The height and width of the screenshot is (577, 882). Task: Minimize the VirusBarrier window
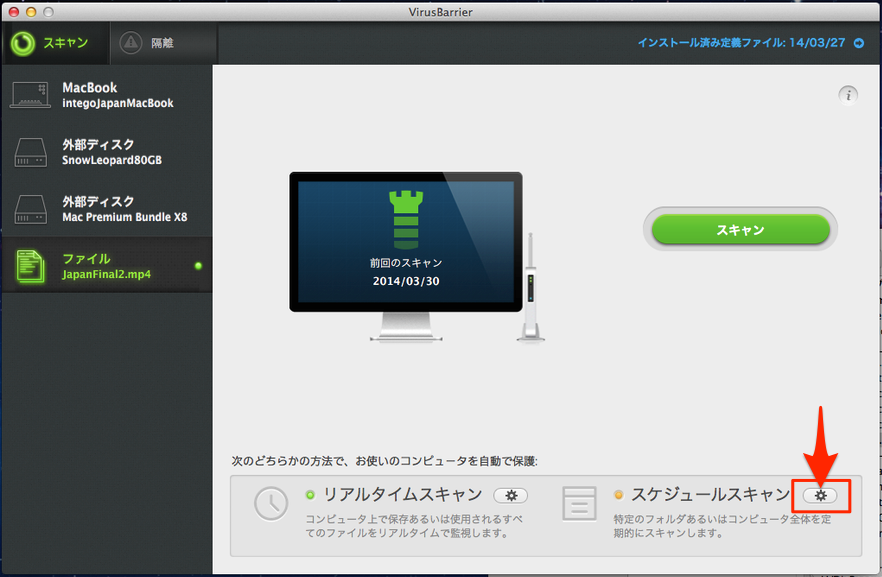(31, 12)
